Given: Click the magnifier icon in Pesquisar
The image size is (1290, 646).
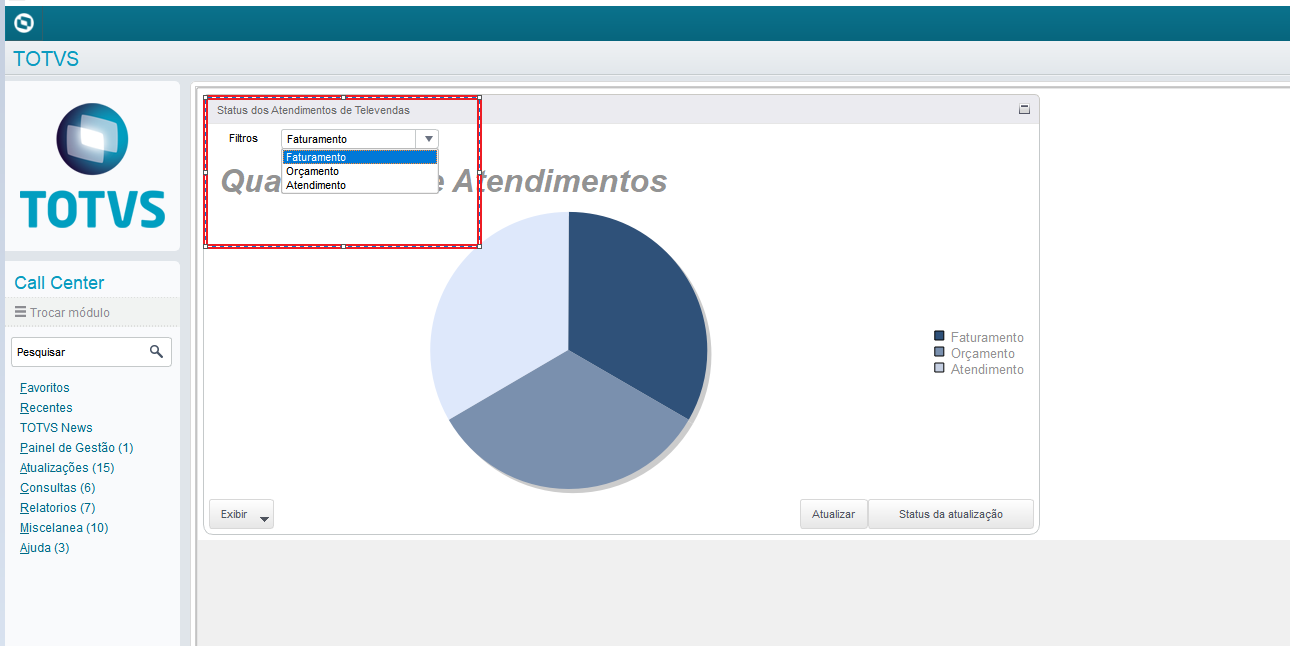Looking at the screenshot, I should (x=156, y=352).
